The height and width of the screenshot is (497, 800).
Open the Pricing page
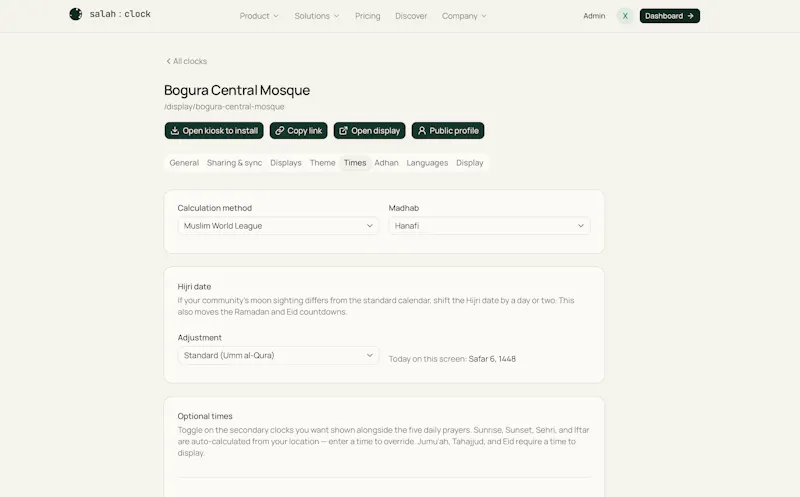367,16
